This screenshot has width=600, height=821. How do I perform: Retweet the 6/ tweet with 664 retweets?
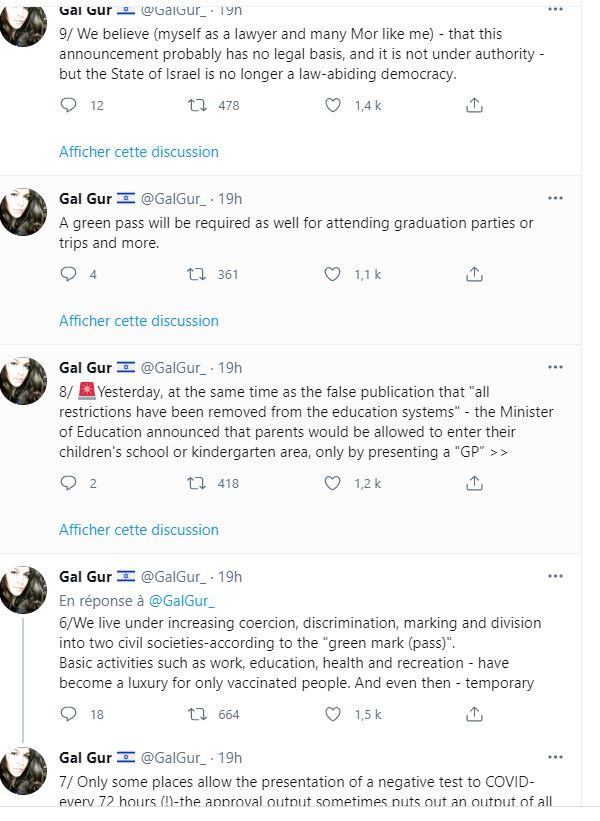(198, 714)
